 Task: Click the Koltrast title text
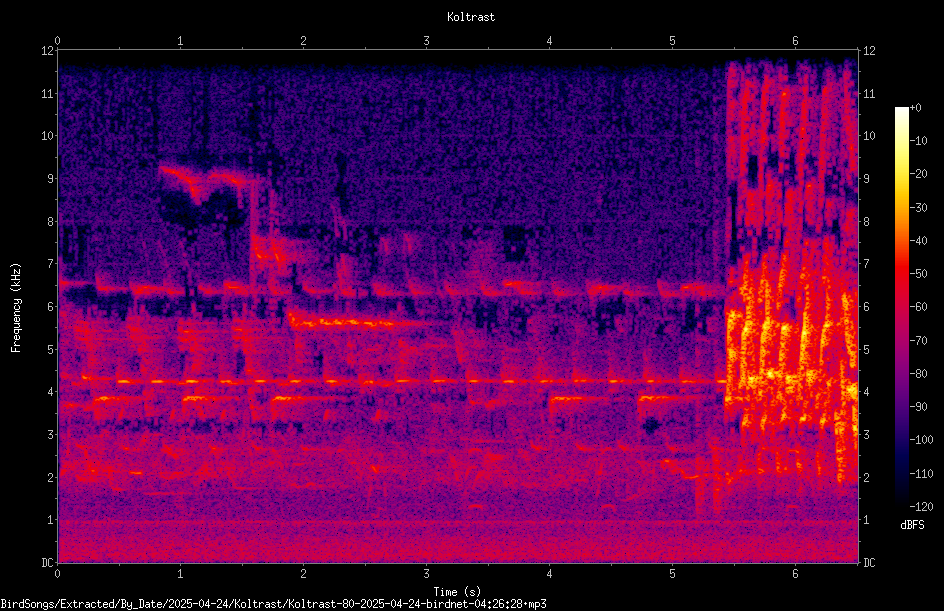point(471,17)
